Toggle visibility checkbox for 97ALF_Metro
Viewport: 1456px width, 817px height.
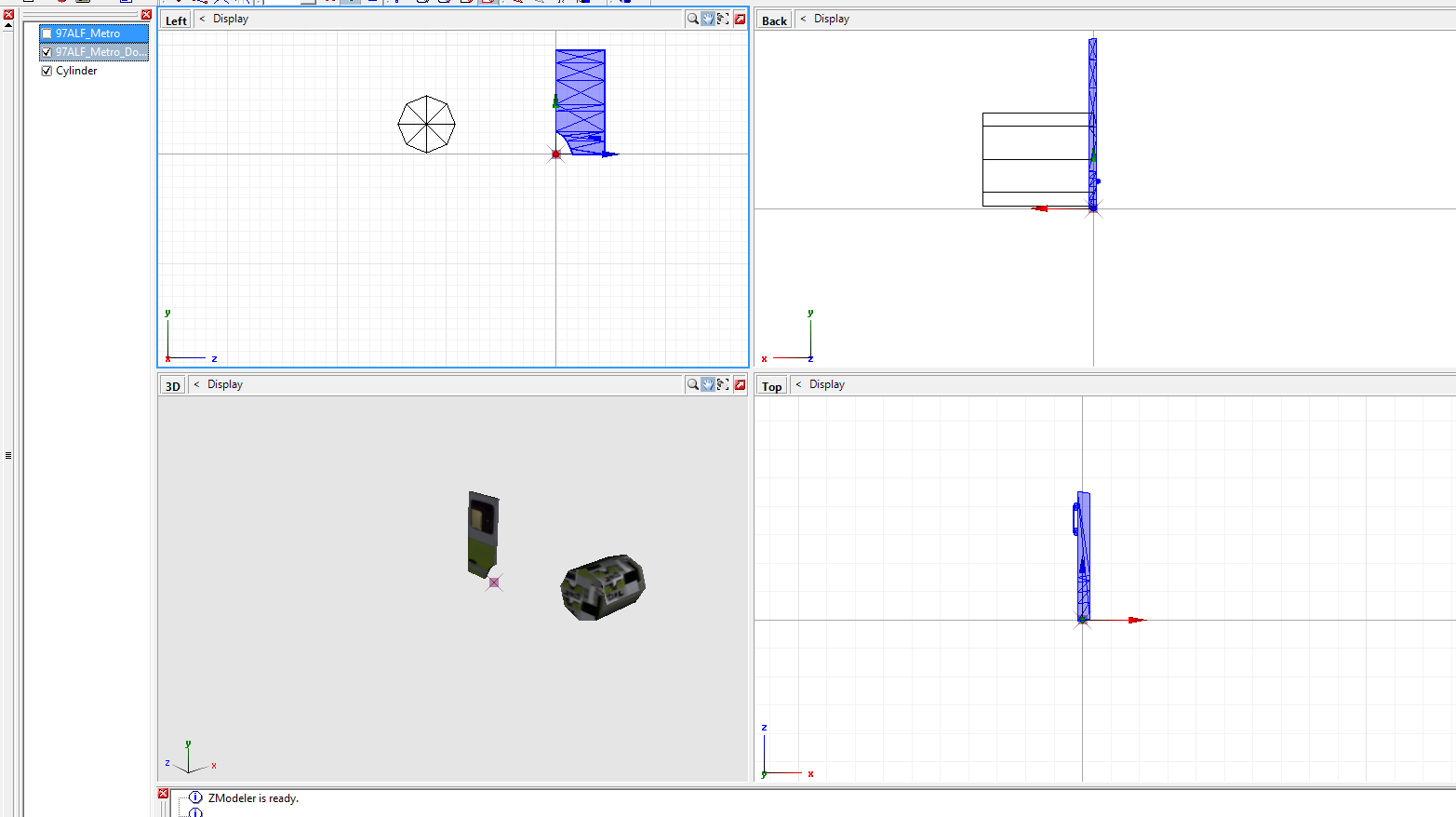[x=46, y=33]
